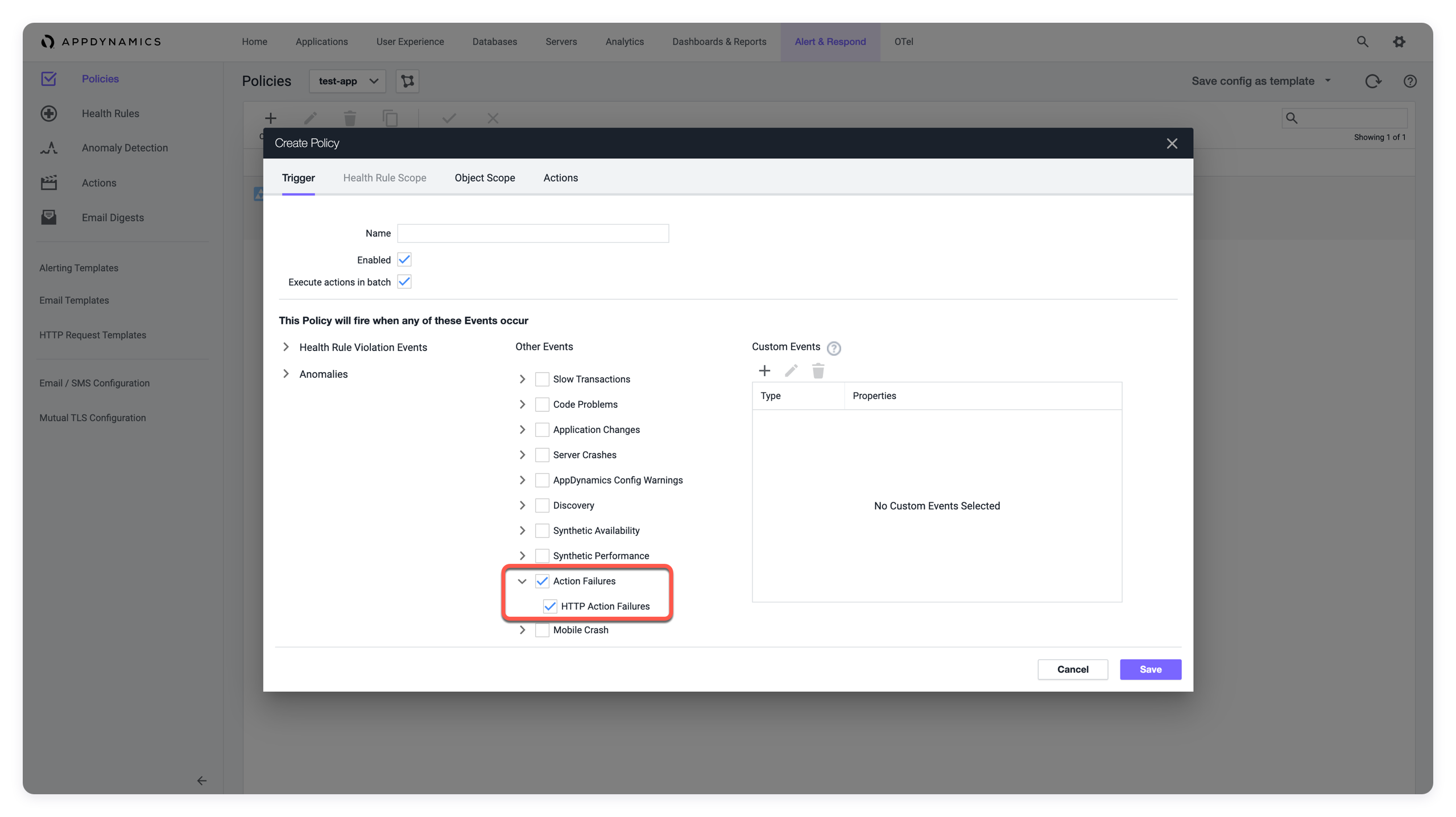Toggle Execute actions in batch
Screen dimensions: 1456x817
(405, 281)
